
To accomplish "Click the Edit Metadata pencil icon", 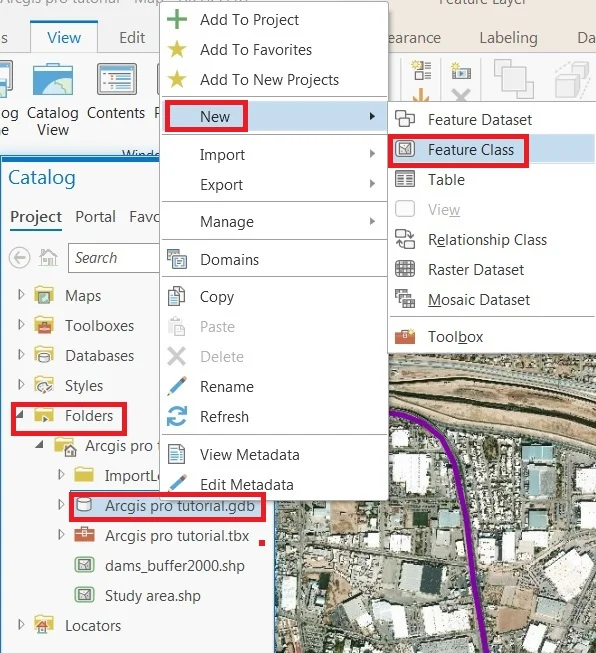I will point(177,483).
